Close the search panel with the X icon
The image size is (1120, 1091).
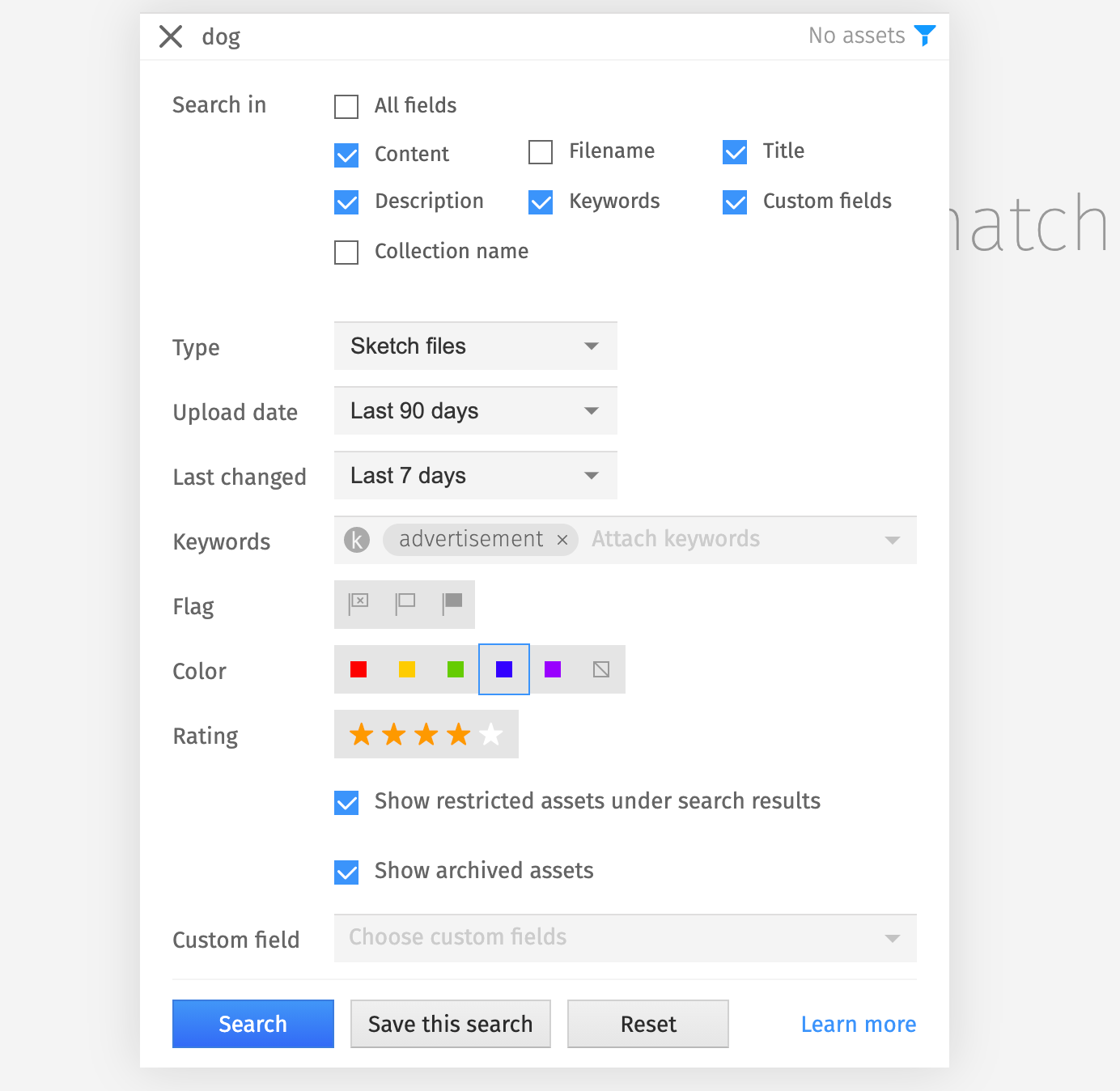pyautogui.click(x=171, y=36)
